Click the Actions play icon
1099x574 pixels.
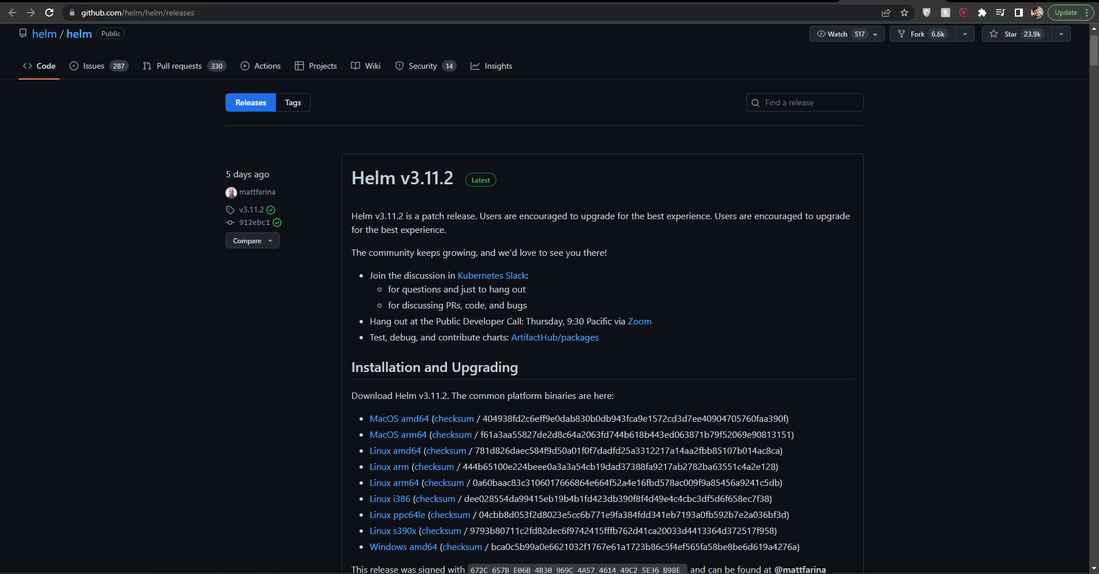coord(245,66)
